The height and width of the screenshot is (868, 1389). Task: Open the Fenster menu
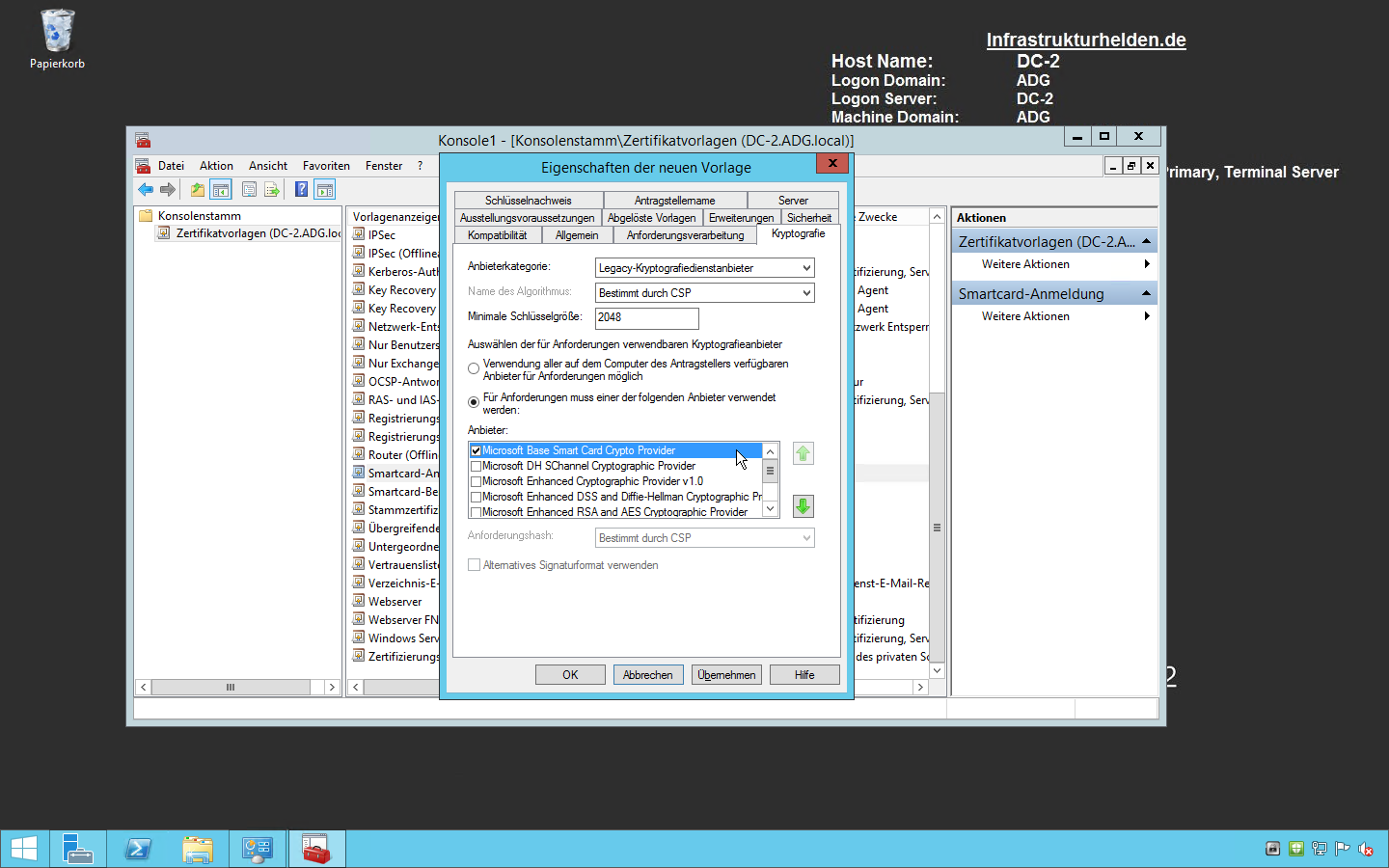pos(384,166)
